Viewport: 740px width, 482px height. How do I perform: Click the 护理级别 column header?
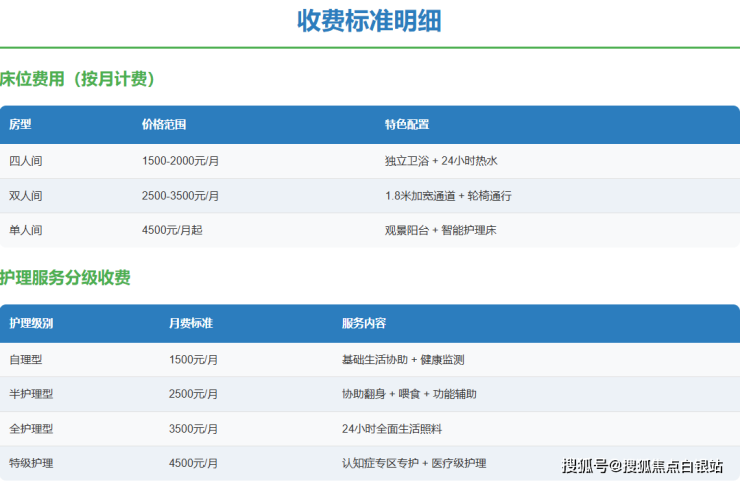tap(31, 324)
